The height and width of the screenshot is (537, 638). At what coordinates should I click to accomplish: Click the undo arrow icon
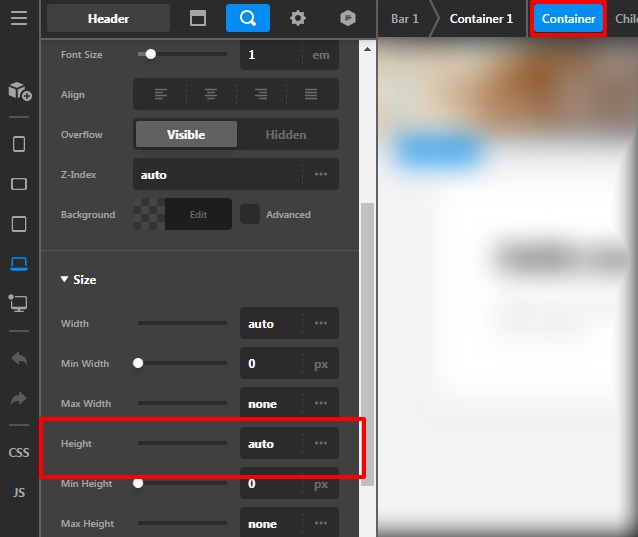coord(19,358)
